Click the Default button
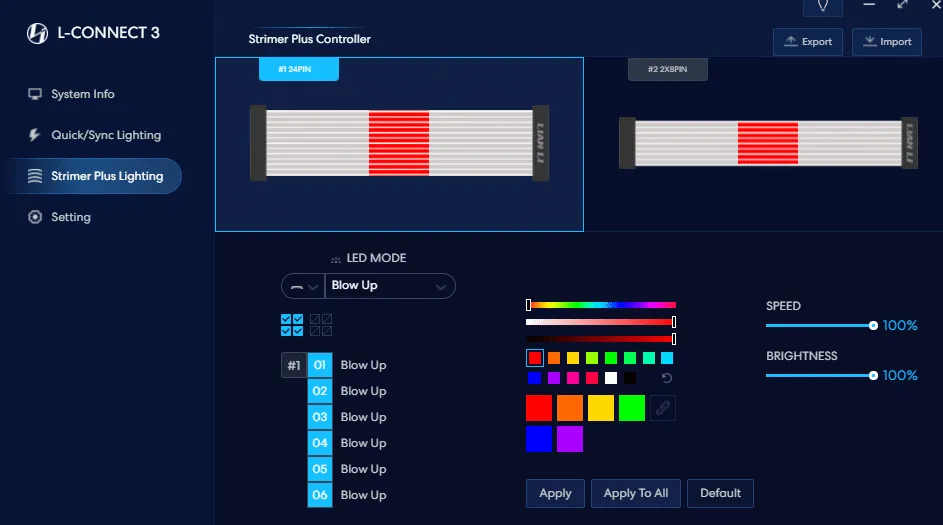 click(x=720, y=494)
